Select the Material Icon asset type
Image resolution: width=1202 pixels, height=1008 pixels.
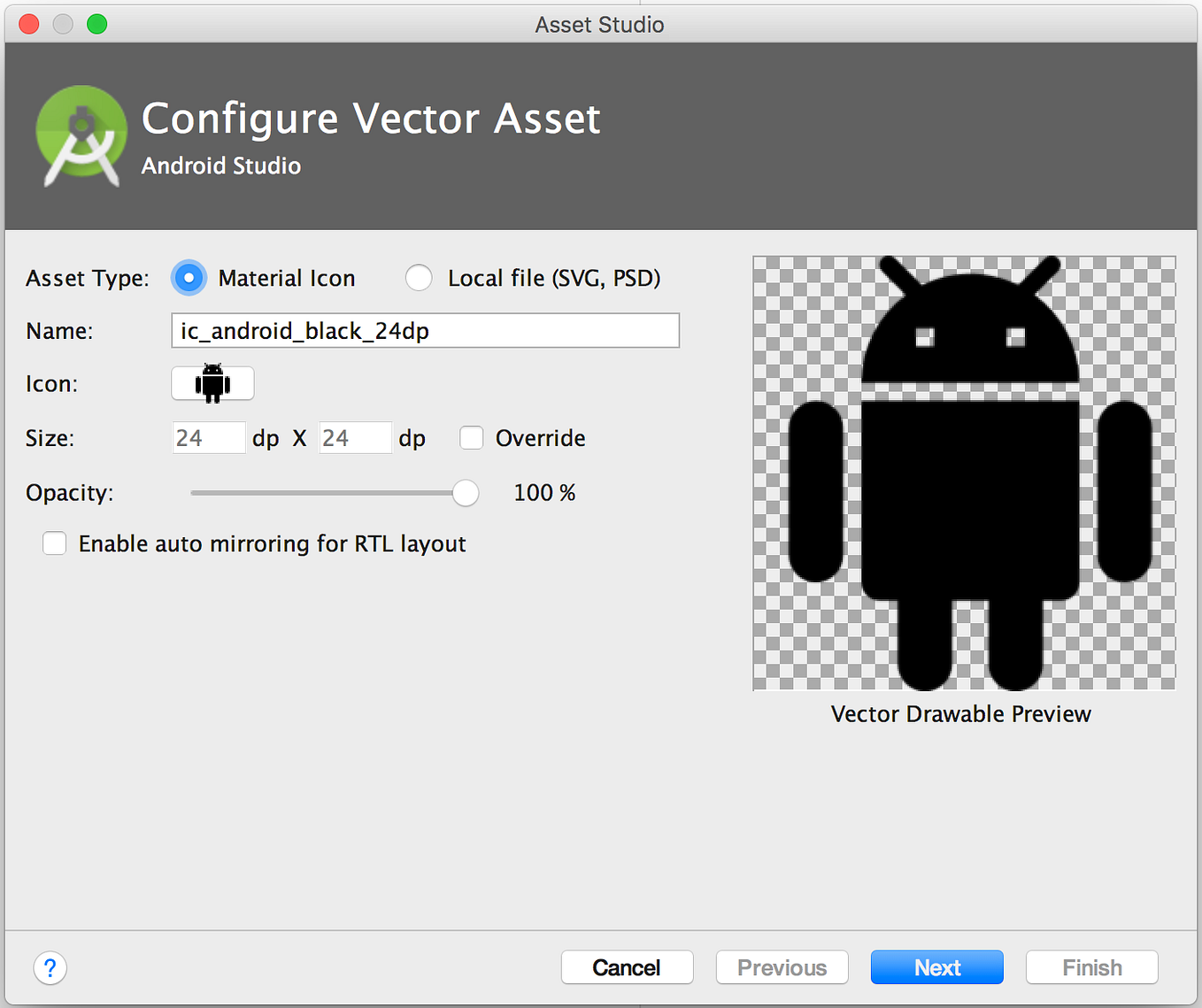coord(189,277)
